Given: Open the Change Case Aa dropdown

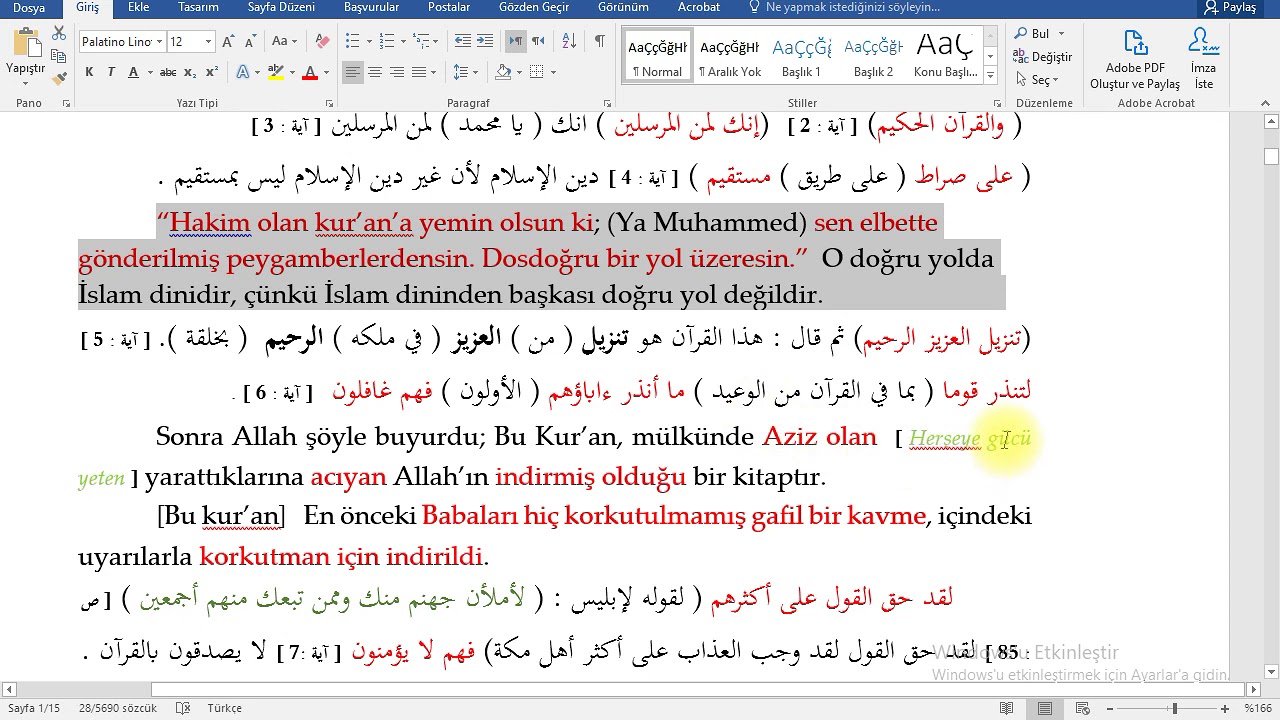Looking at the screenshot, I should 284,41.
